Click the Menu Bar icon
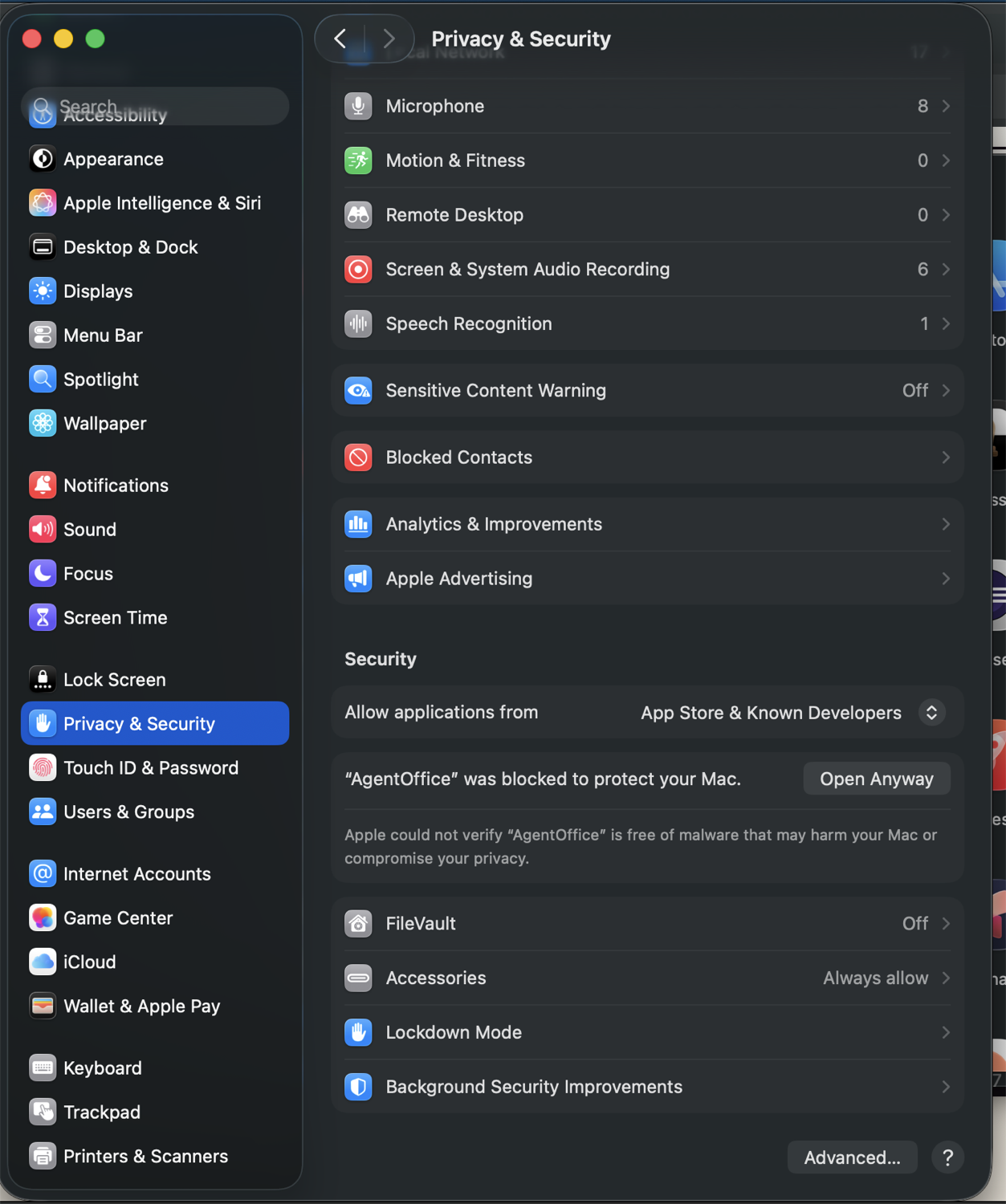1006x1204 pixels. click(x=43, y=336)
